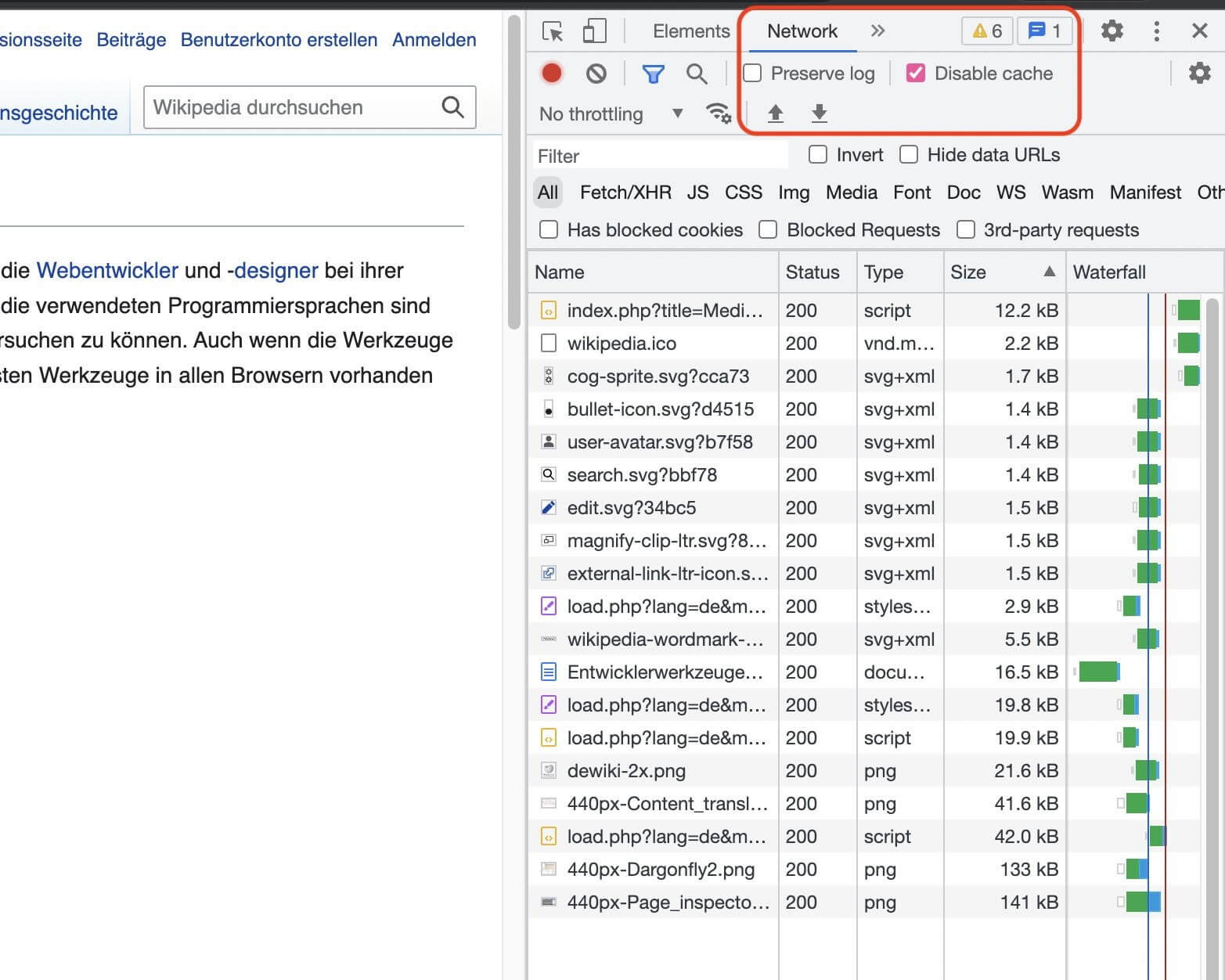Image resolution: width=1225 pixels, height=980 pixels.
Task: Clear the network log
Action: click(x=596, y=74)
